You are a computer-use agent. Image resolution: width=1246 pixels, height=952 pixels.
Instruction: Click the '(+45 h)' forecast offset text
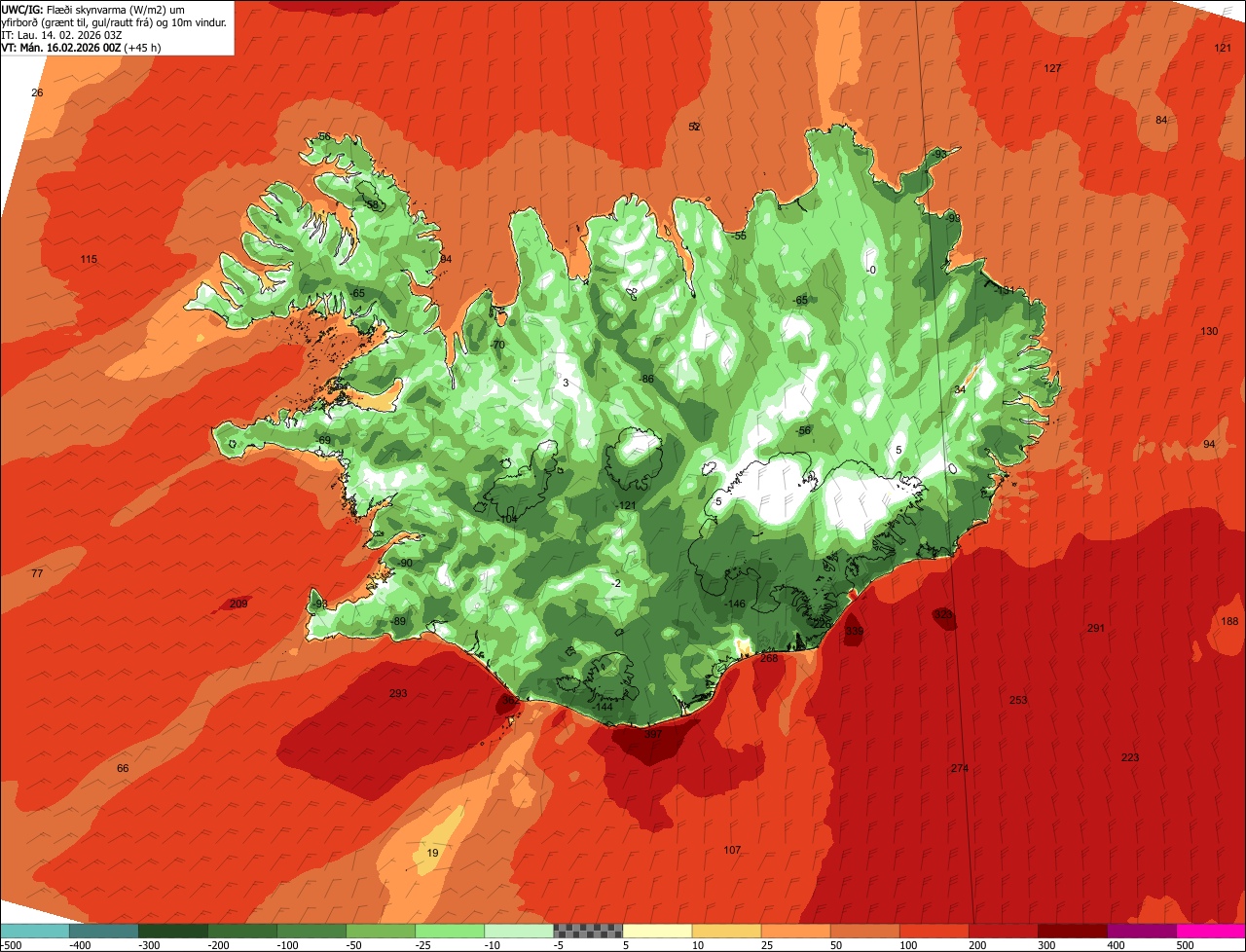coord(142,48)
